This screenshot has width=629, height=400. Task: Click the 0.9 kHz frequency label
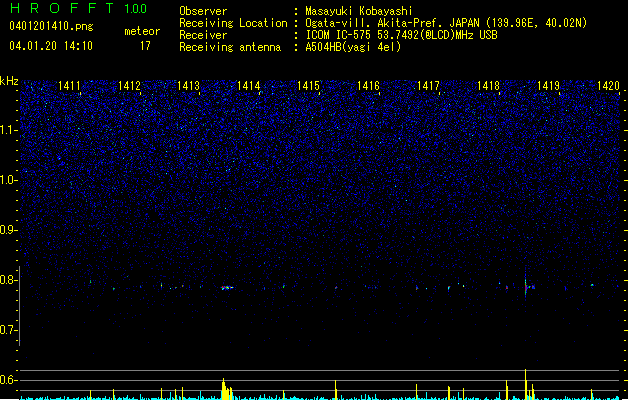8,230
